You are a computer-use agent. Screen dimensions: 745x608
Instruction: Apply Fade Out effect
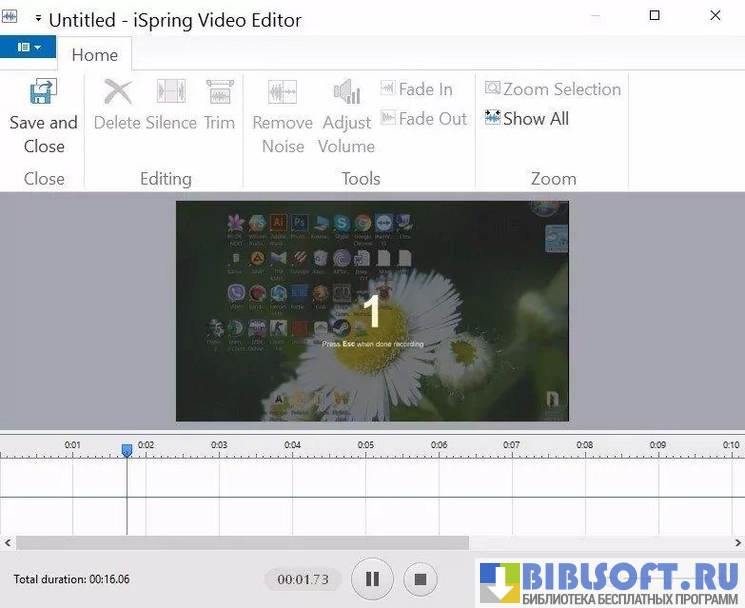(x=424, y=118)
